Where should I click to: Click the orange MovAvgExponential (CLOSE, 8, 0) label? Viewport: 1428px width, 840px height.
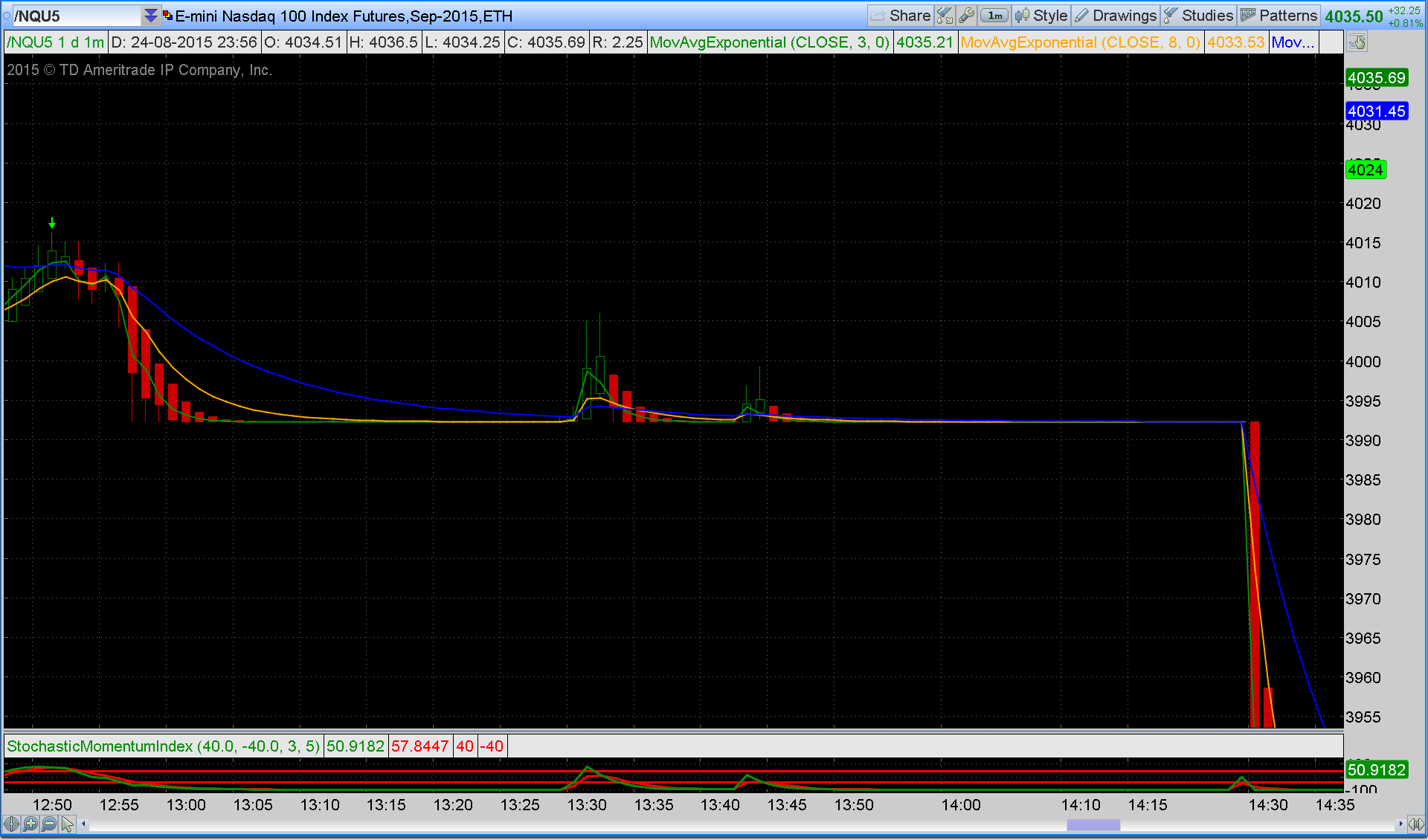(1080, 42)
